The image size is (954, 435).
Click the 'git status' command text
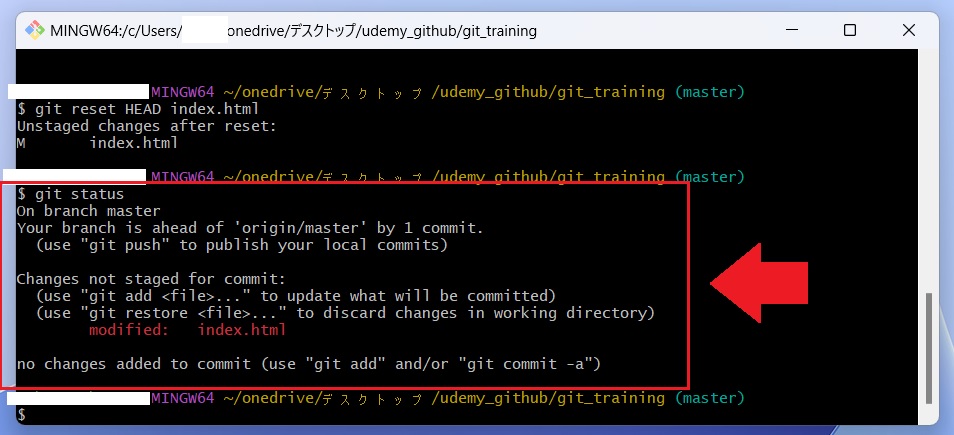click(x=79, y=194)
